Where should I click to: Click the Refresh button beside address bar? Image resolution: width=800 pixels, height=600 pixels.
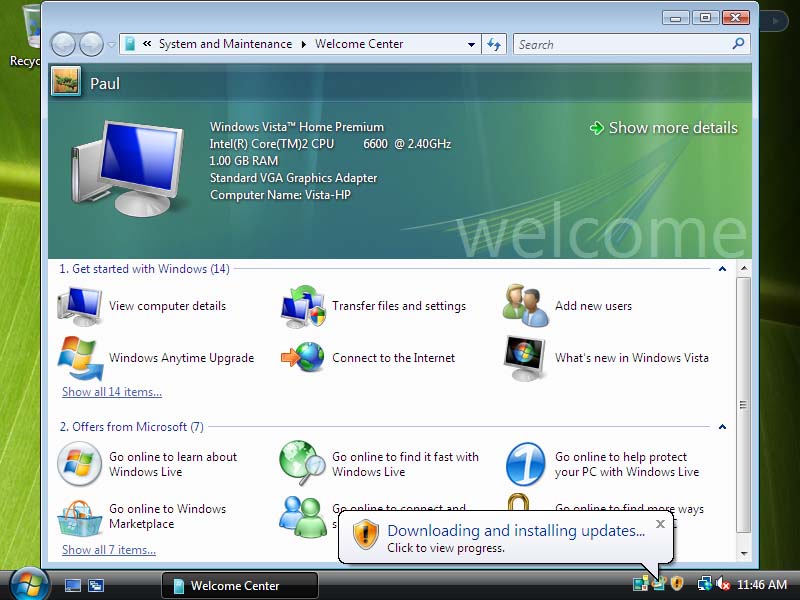pos(493,44)
